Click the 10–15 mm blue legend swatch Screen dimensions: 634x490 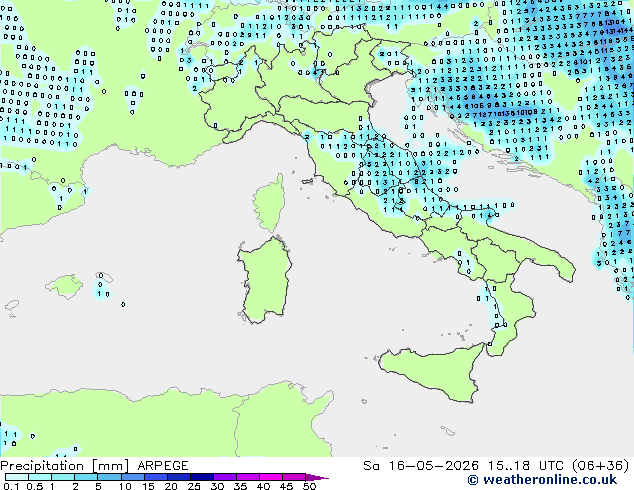pyautogui.click(x=132, y=477)
